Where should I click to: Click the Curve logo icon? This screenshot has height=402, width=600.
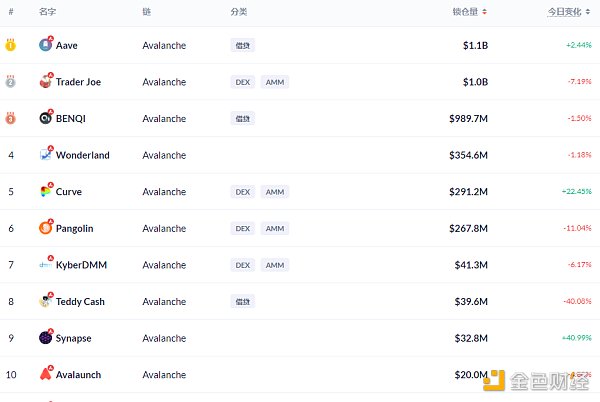point(46,191)
